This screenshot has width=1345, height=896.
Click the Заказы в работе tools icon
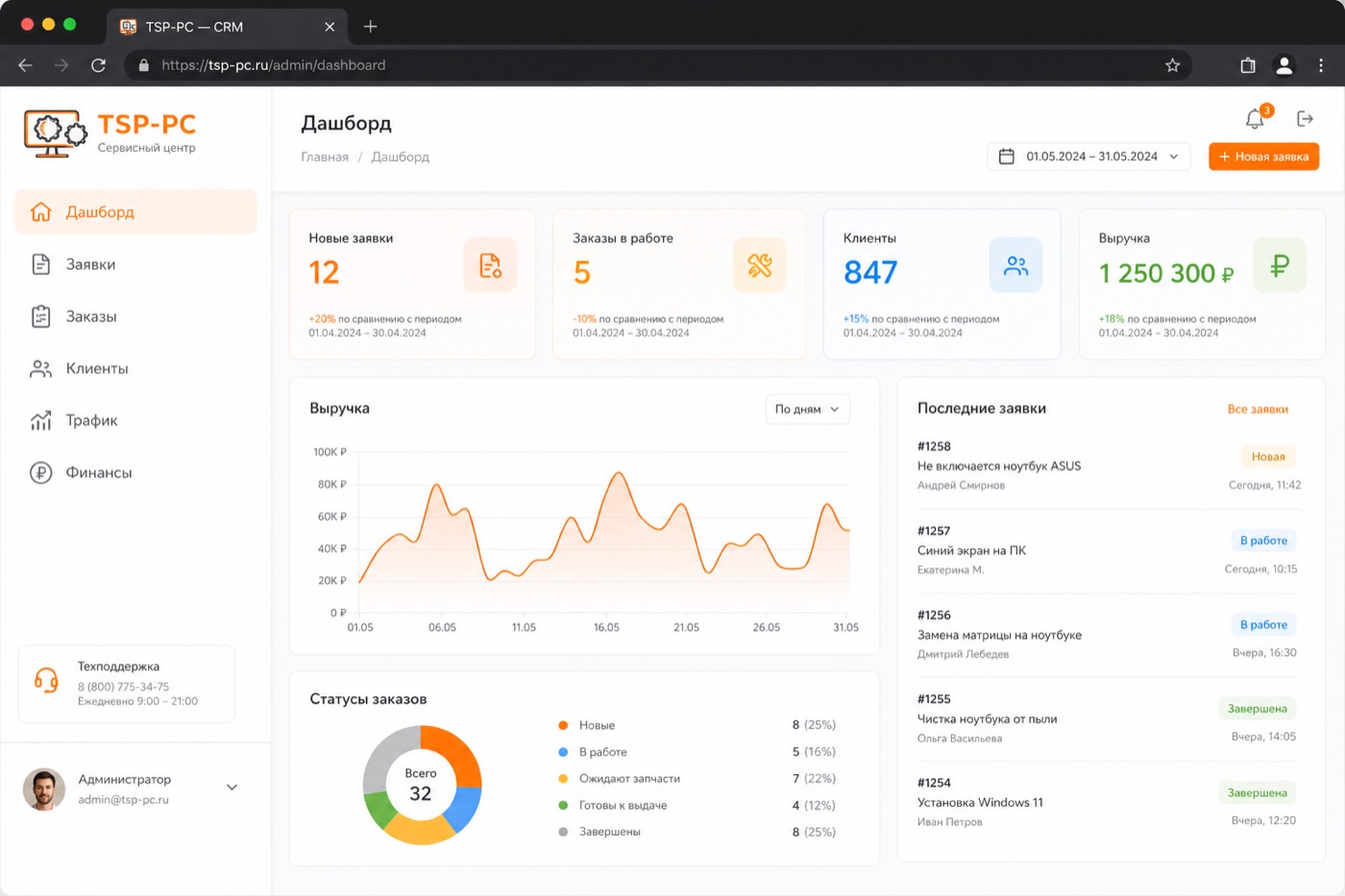759,265
